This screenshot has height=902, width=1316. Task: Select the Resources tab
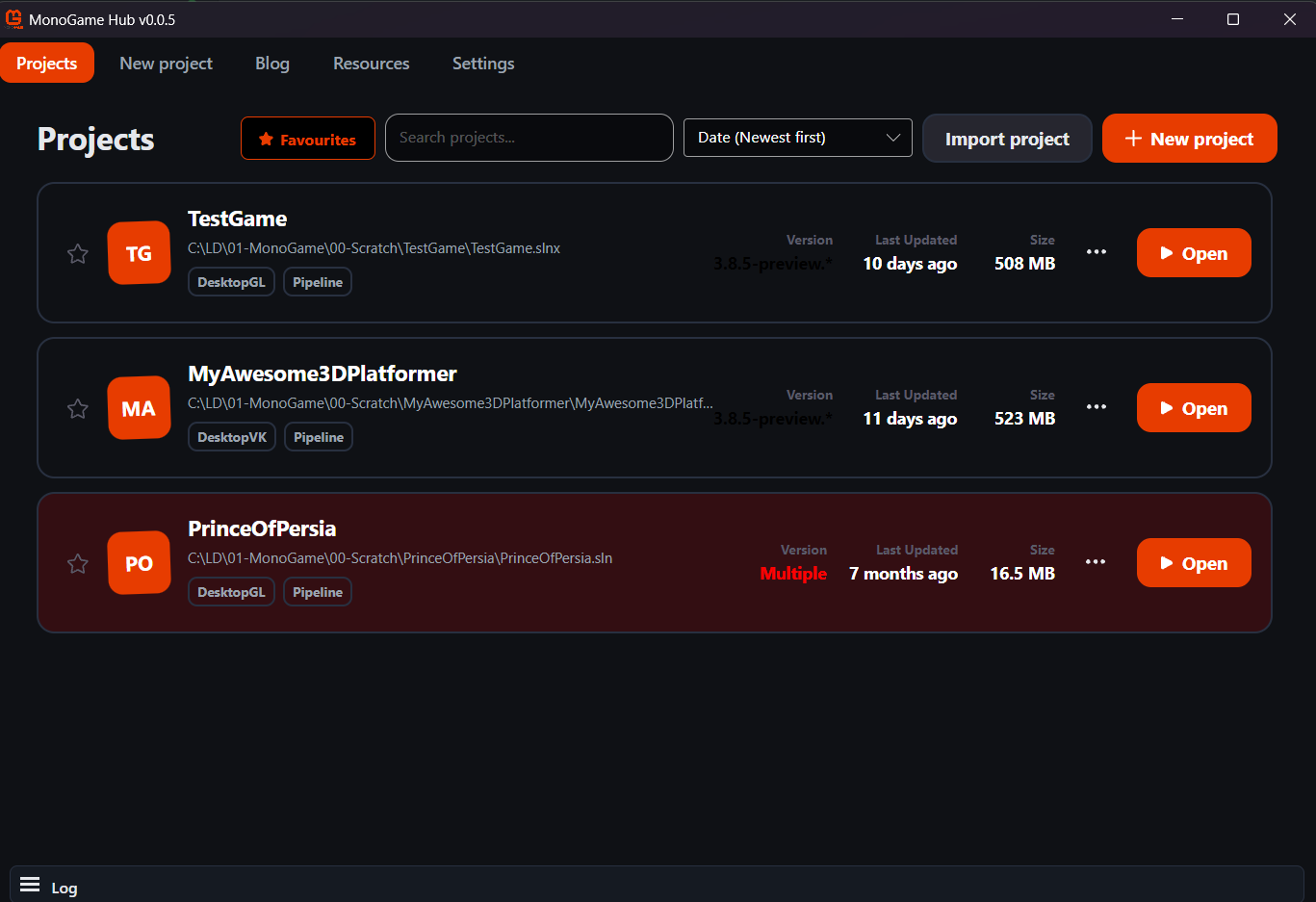(372, 63)
